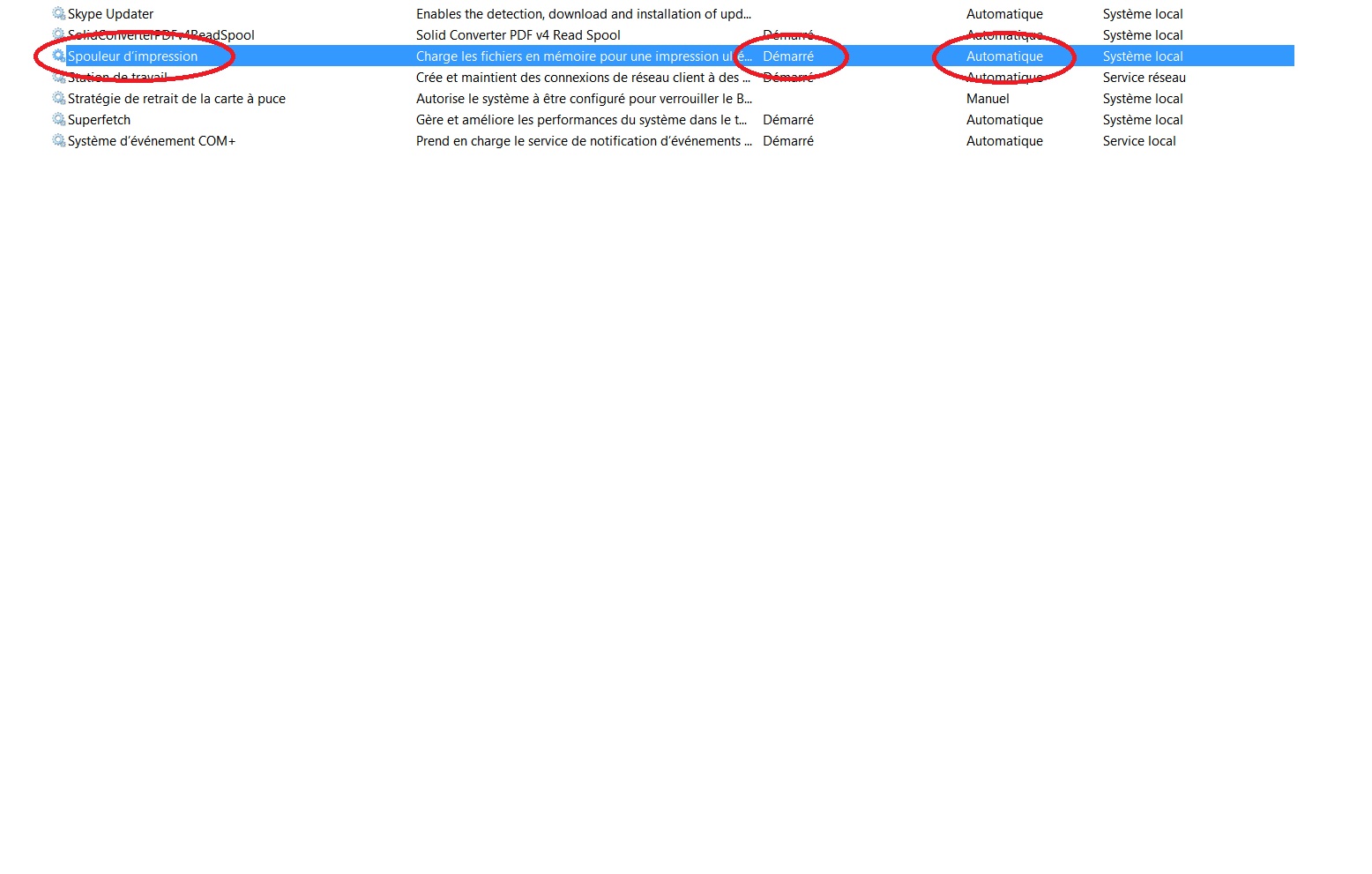
Task: Click Automatique in Système d'événement COM+ row
Action: pyautogui.click(x=1004, y=141)
